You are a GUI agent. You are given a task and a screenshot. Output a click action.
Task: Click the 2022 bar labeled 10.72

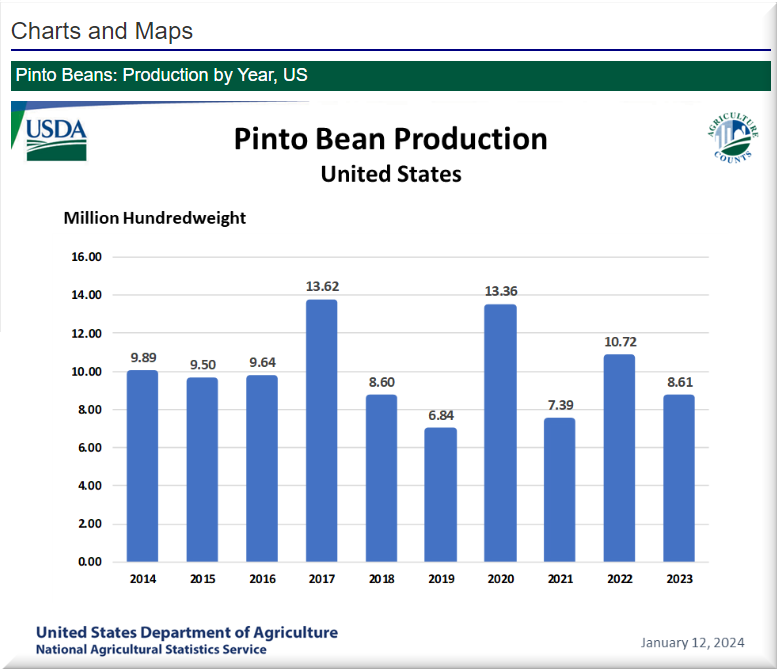click(x=619, y=457)
